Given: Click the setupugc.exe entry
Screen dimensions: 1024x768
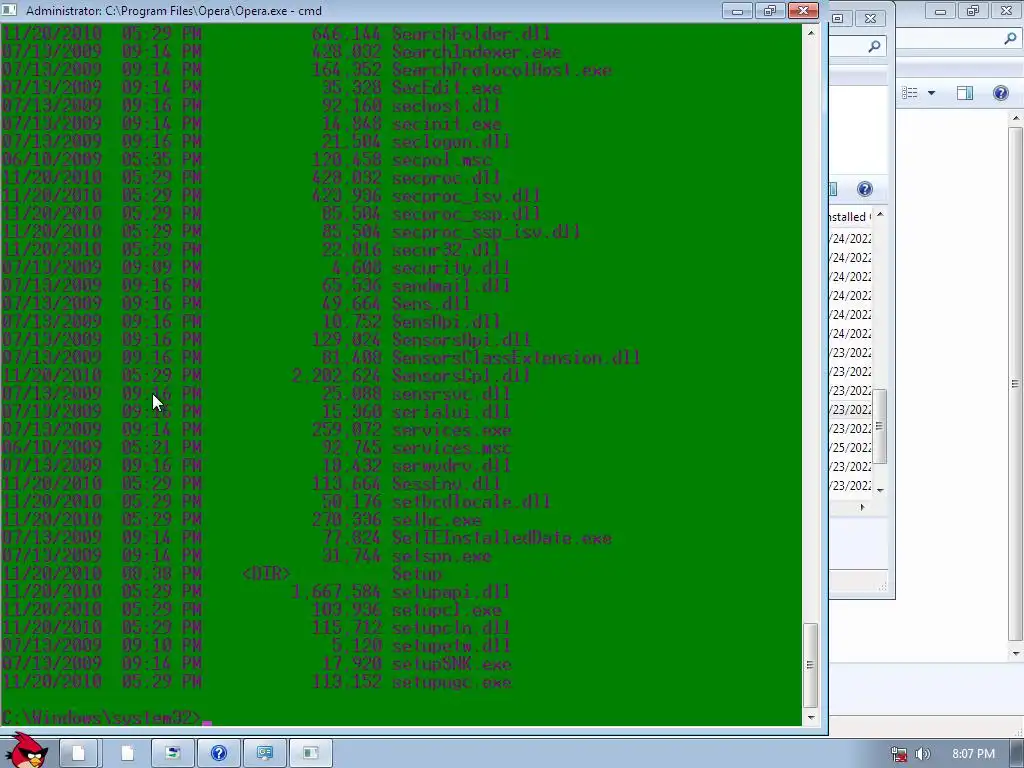Looking at the screenshot, I should 451,682.
